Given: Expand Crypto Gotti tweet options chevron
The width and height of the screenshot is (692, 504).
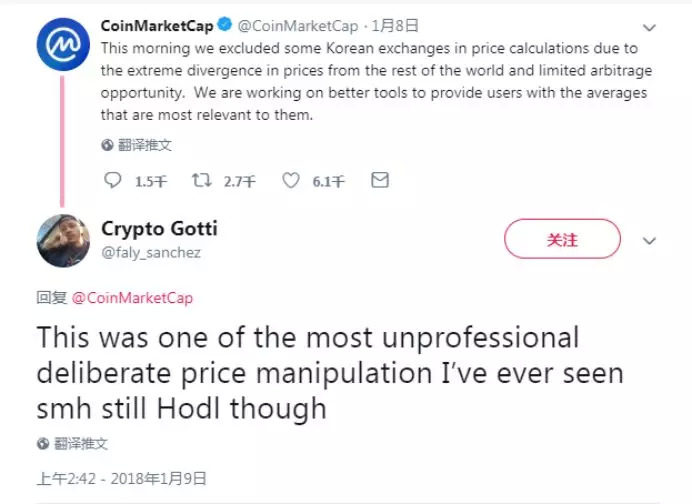Looking at the screenshot, I should coord(649,241).
